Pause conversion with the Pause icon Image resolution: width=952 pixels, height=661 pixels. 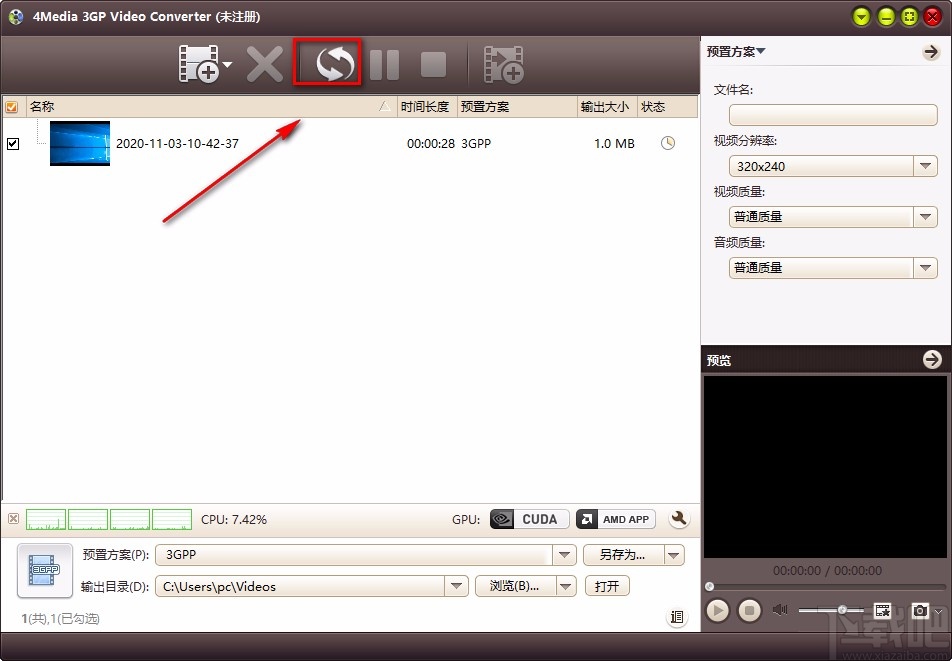(x=383, y=63)
